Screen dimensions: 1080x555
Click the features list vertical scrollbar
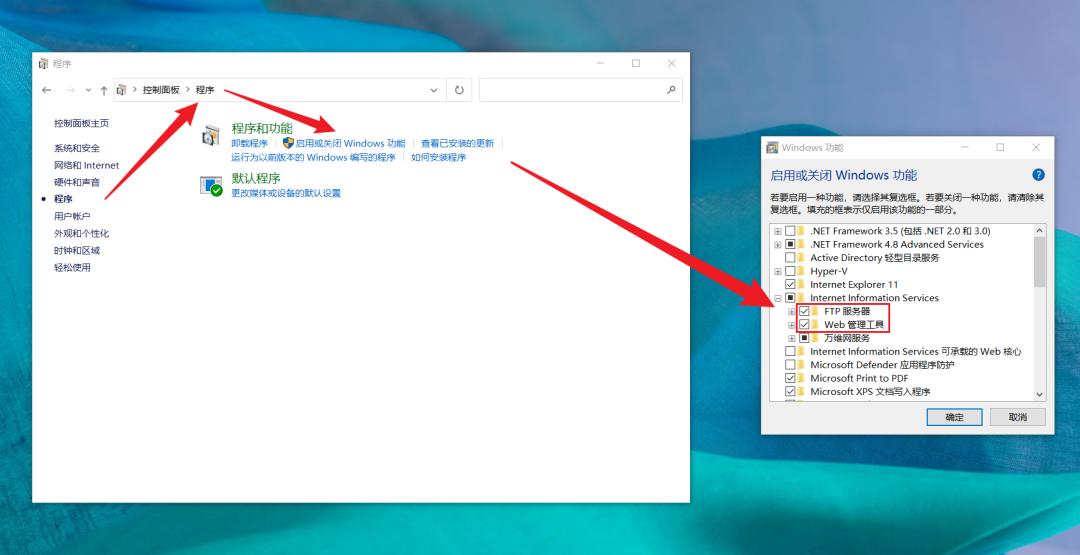(x=1039, y=312)
